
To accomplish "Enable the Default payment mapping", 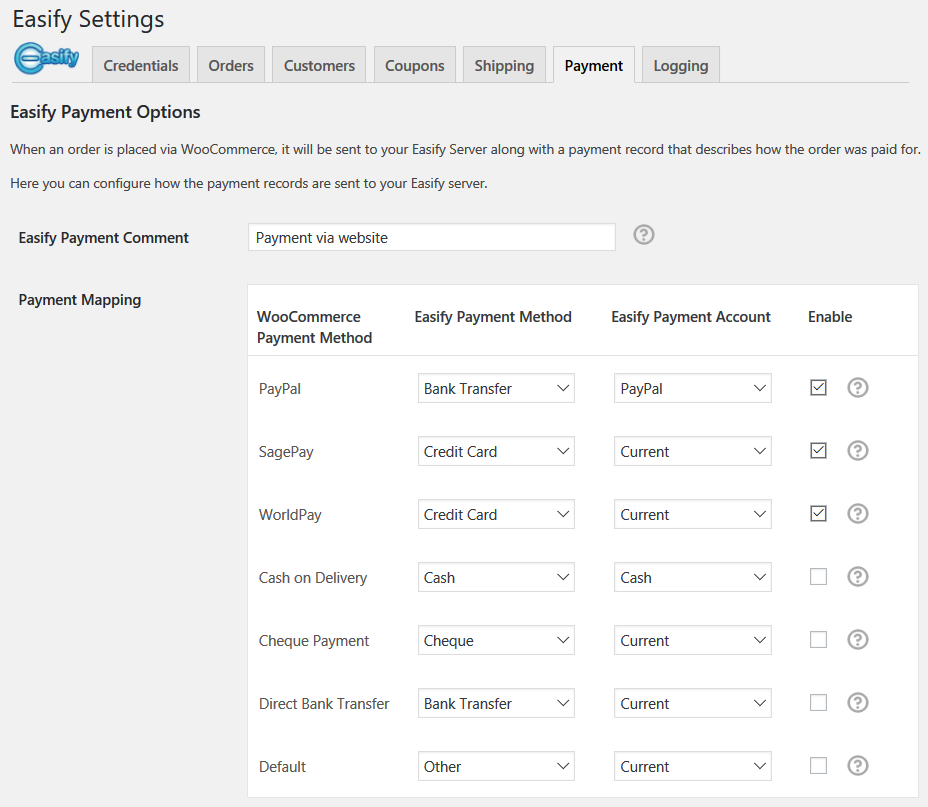I will point(819,766).
